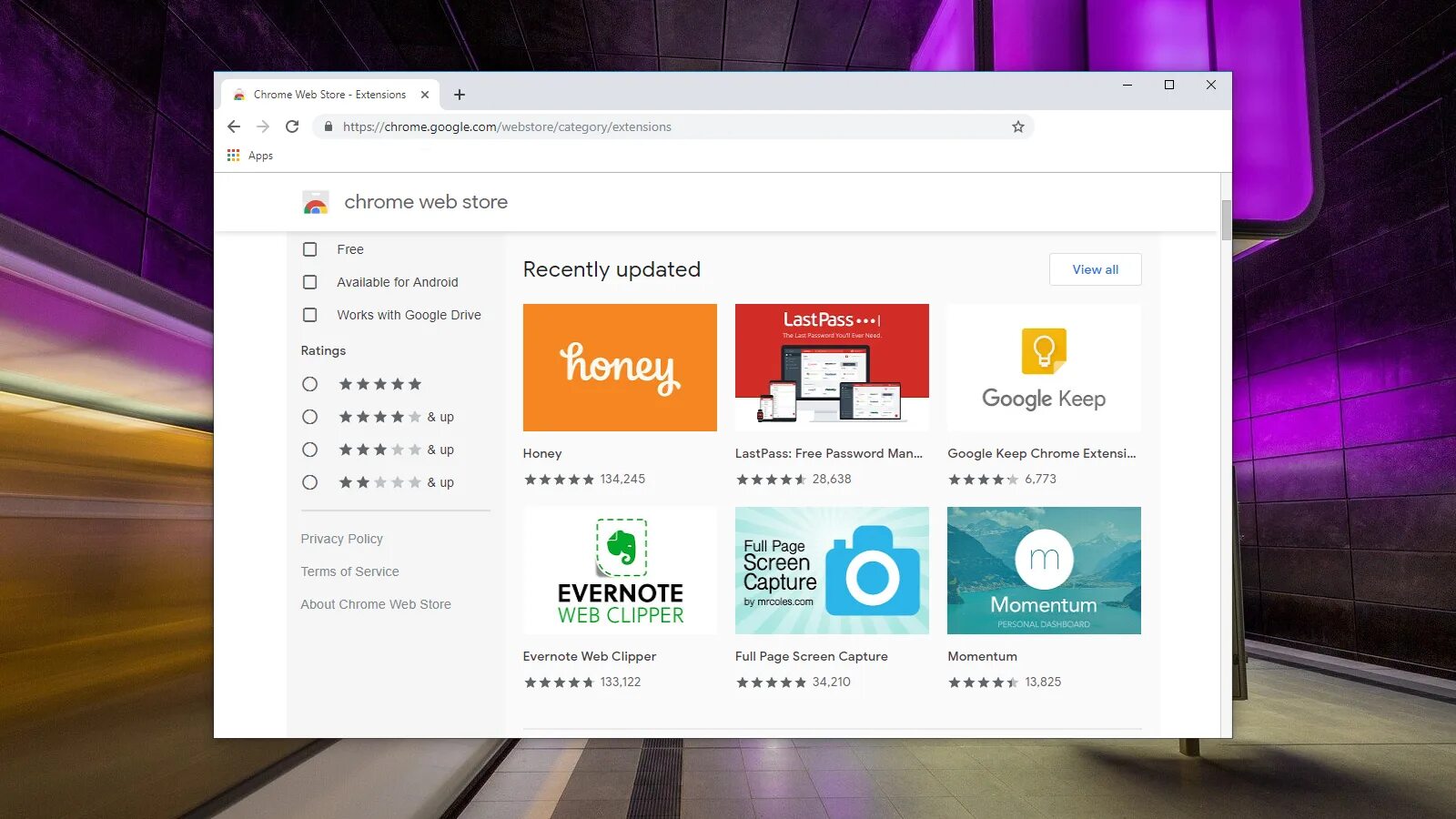View site security lock info
Image resolution: width=1456 pixels, height=819 pixels.
point(329,126)
